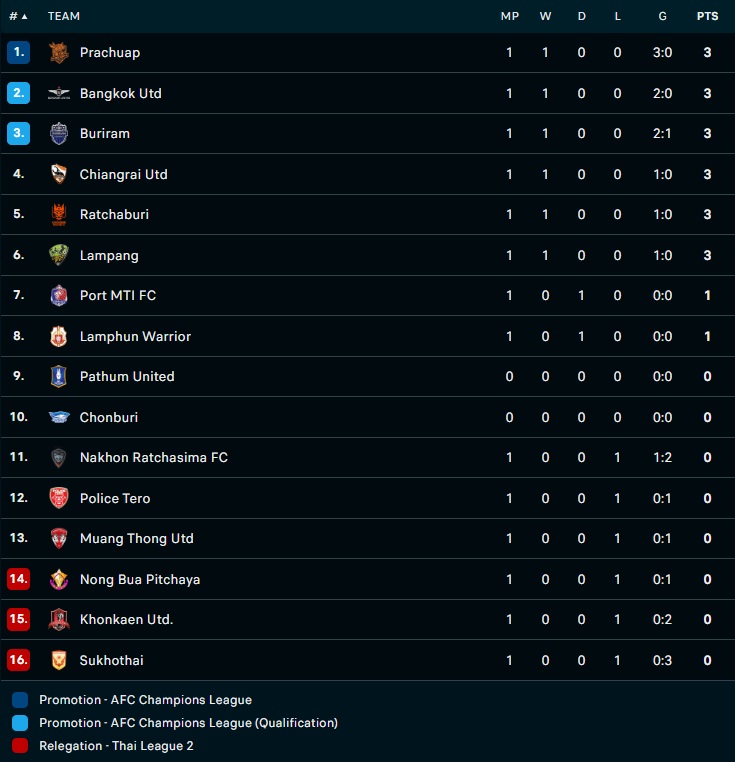Click the Ratchaburi club crest icon
The image size is (735, 762).
(x=59, y=215)
